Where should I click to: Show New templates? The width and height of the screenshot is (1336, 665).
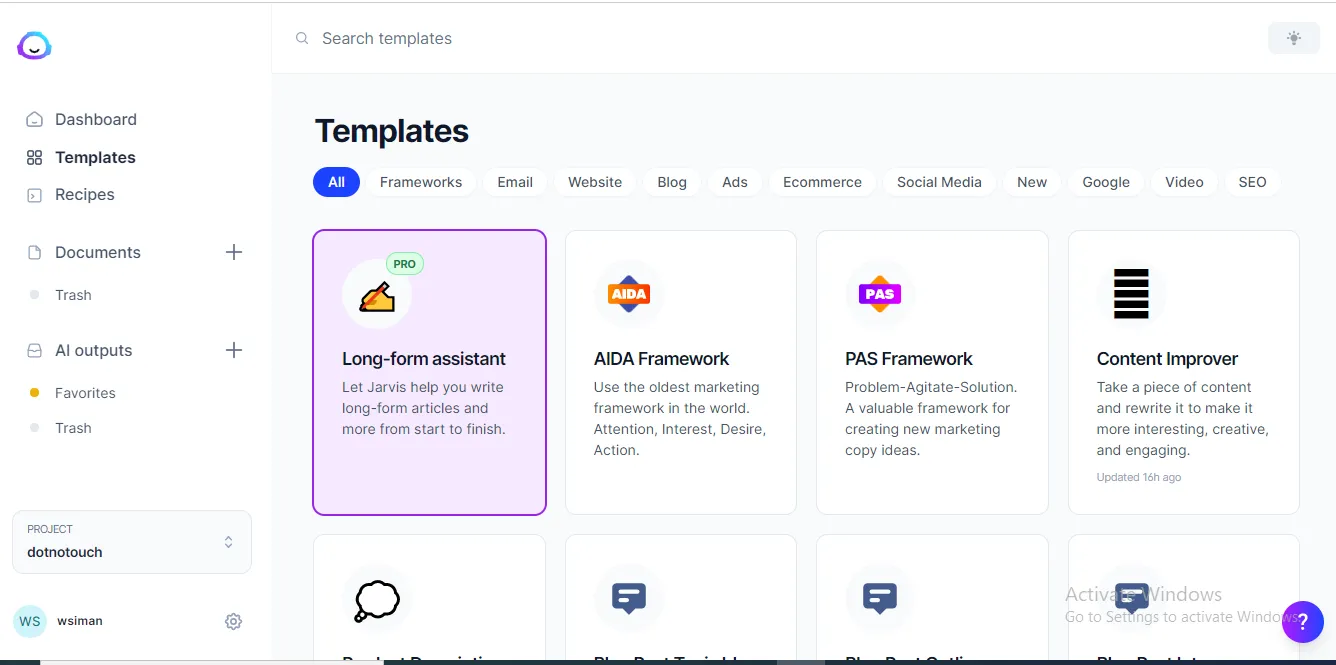[x=1032, y=182]
